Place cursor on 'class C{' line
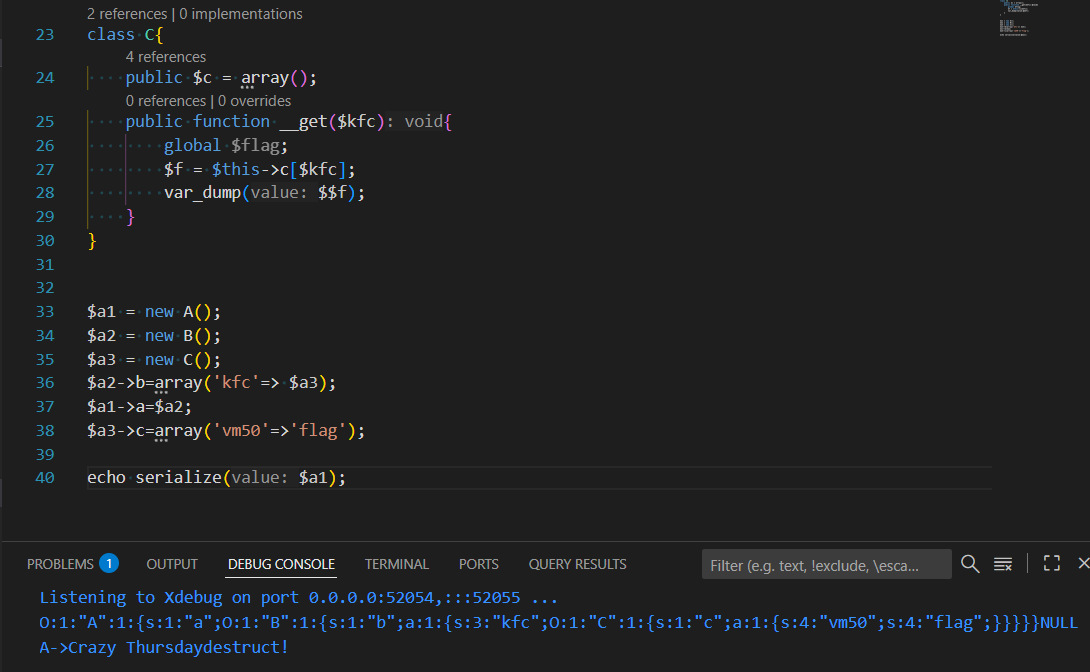This screenshot has width=1090, height=672. (x=125, y=35)
